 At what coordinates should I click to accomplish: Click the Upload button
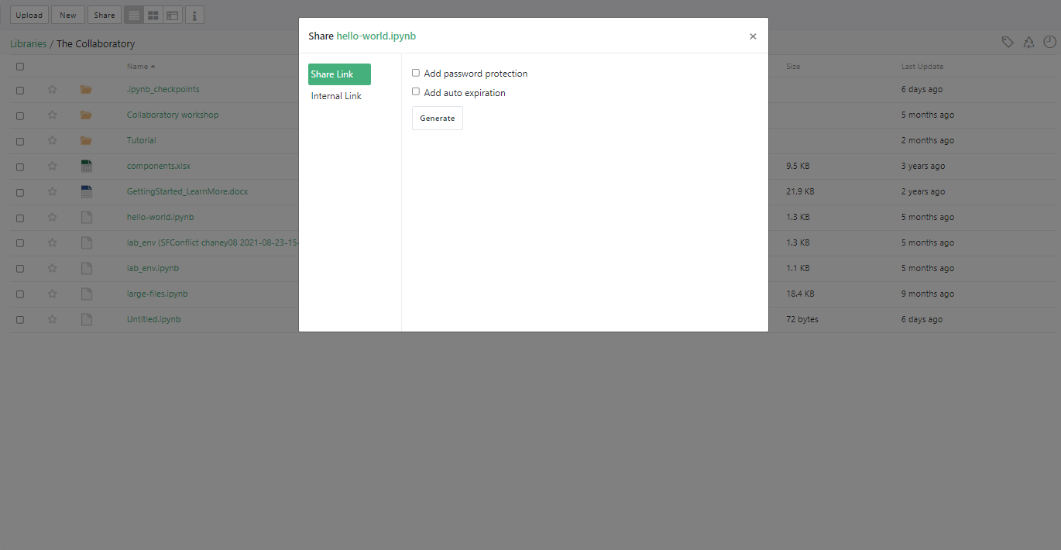[x=29, y=15]
